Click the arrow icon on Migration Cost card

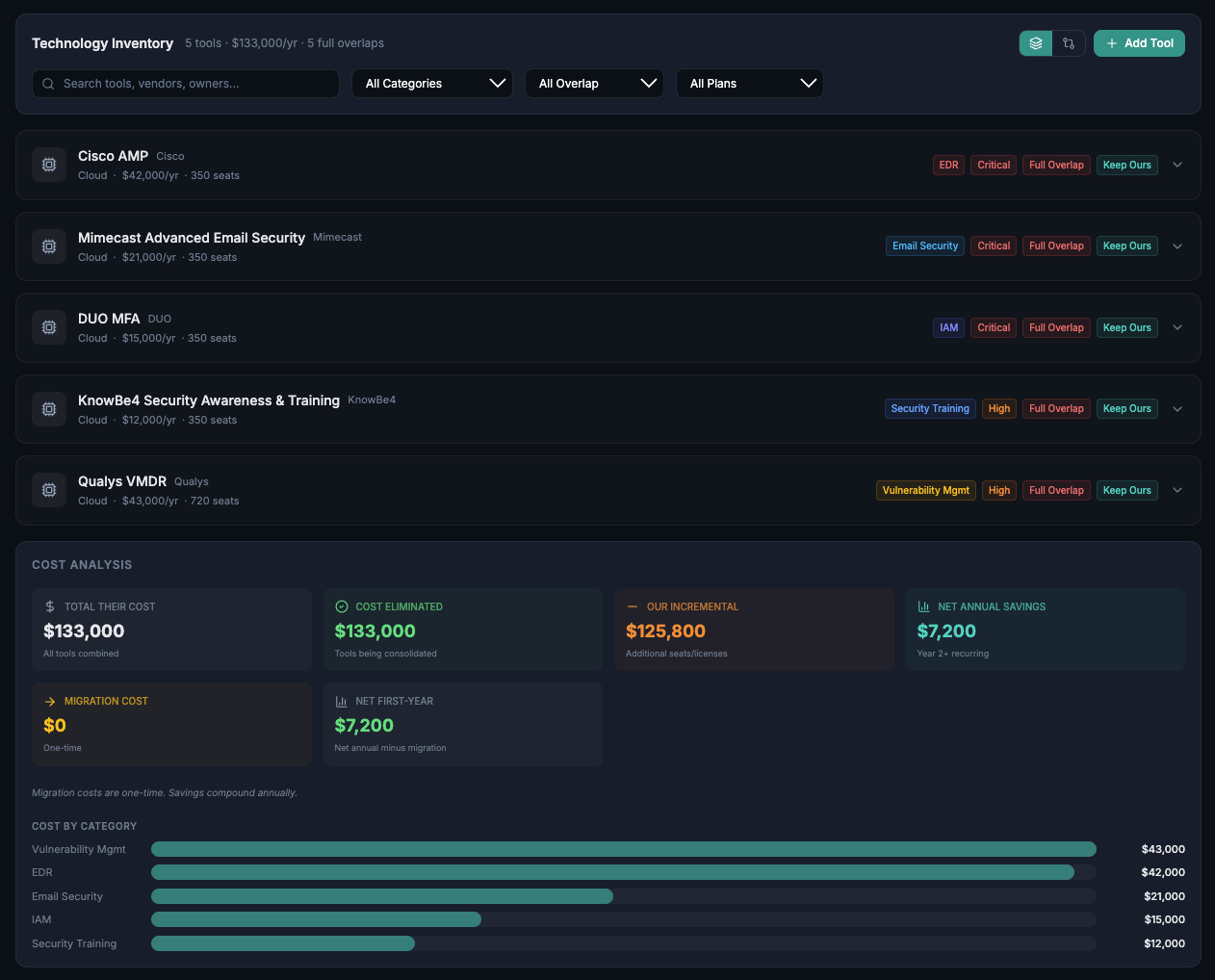click(47, 701)
